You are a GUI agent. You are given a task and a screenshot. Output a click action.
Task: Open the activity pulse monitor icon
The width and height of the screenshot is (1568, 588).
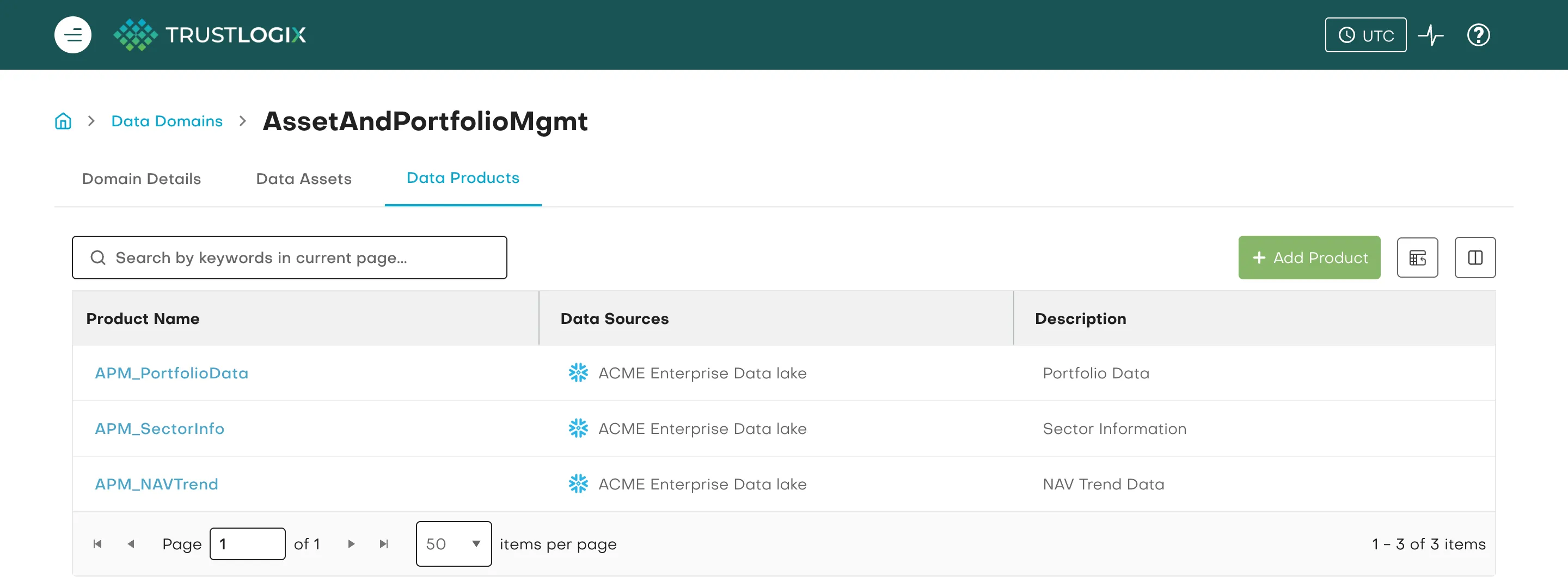pyautogui.click(x=1430, y=35)
